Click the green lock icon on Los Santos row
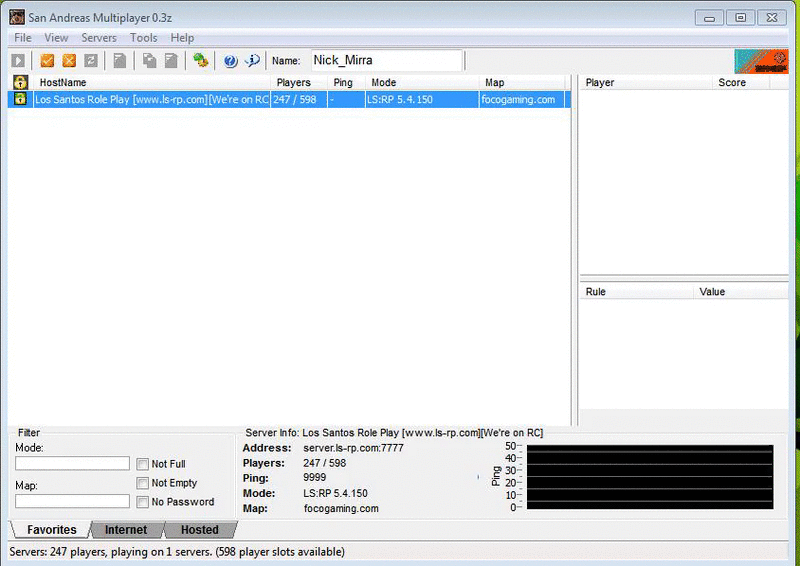 pyautogui.click(x=20, y=99)
